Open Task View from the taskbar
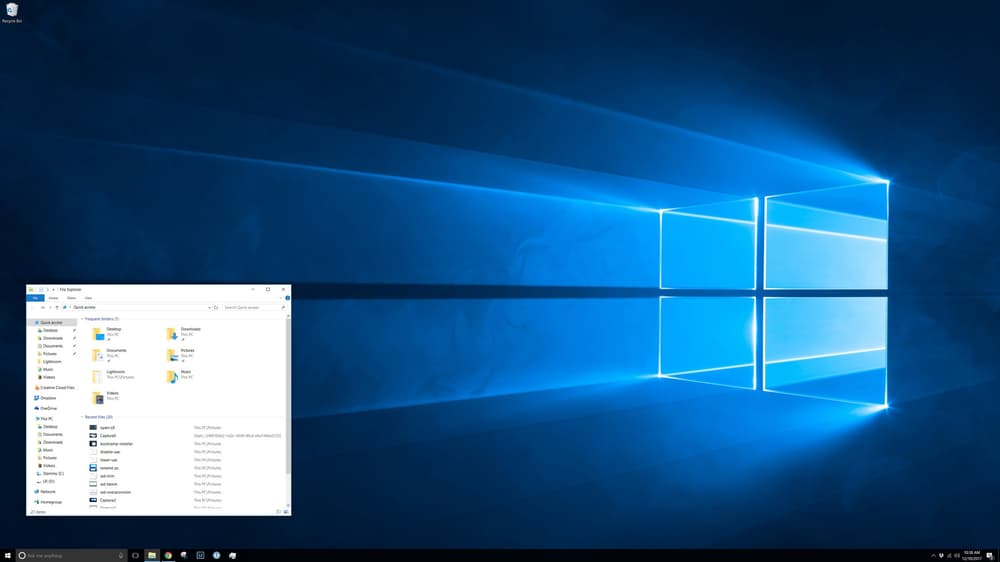 coord(135,556)
